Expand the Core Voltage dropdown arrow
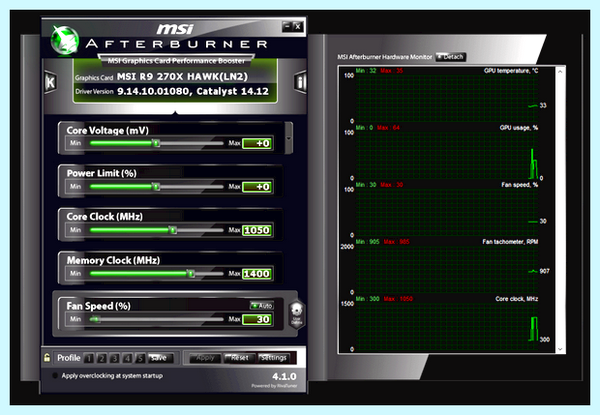Screen dimensions: 600x415 (289, 138)
